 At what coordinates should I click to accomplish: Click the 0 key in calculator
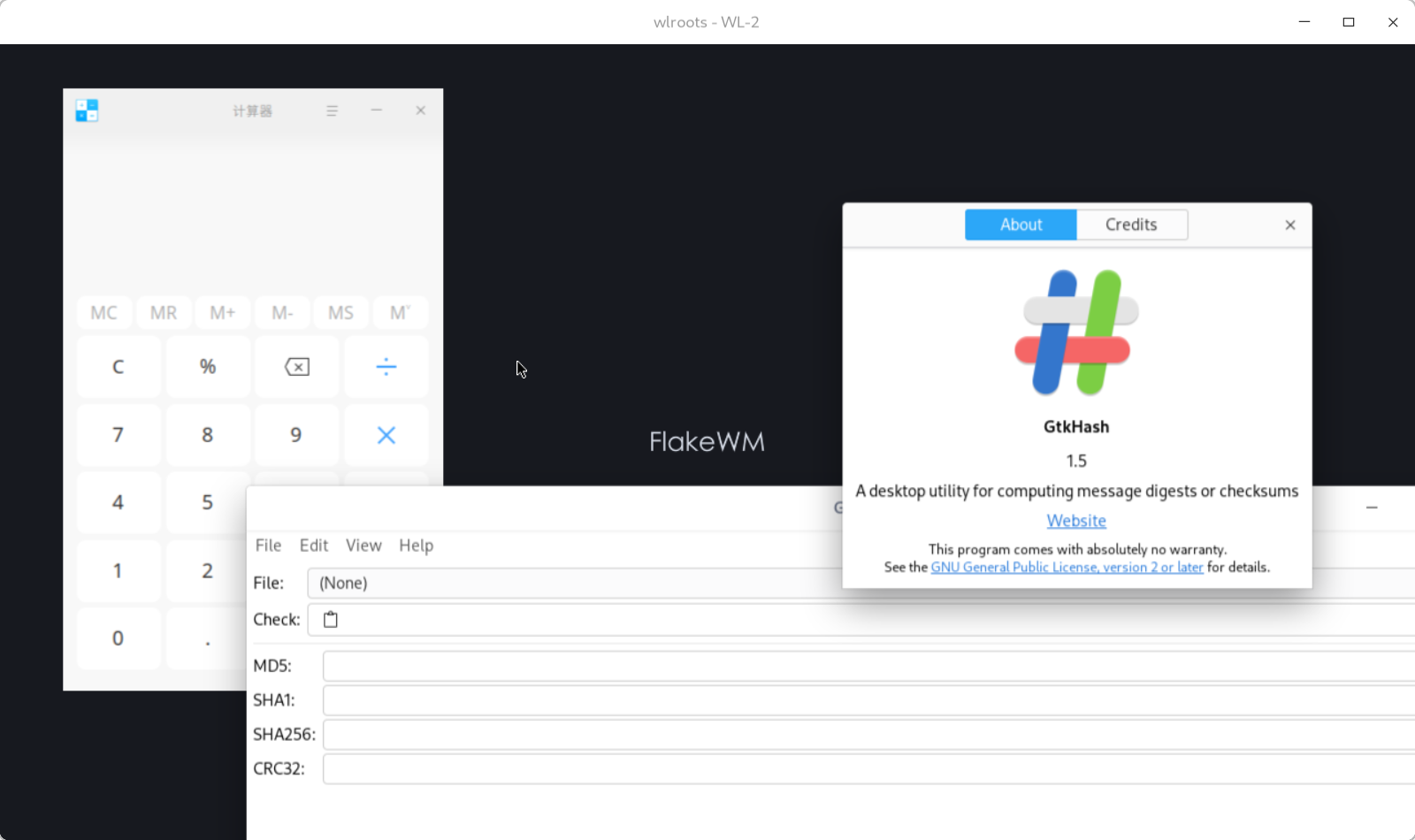point(119,638)
